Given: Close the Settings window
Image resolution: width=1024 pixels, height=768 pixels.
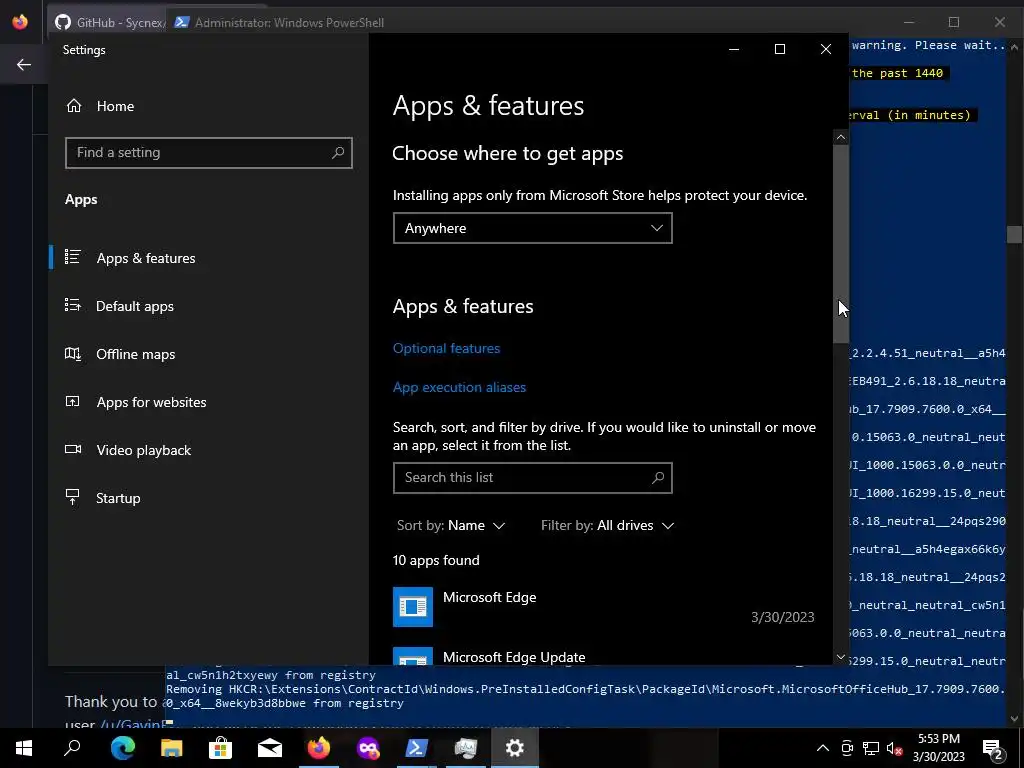Looking at the screenshot, I should [x=825, y=49].
